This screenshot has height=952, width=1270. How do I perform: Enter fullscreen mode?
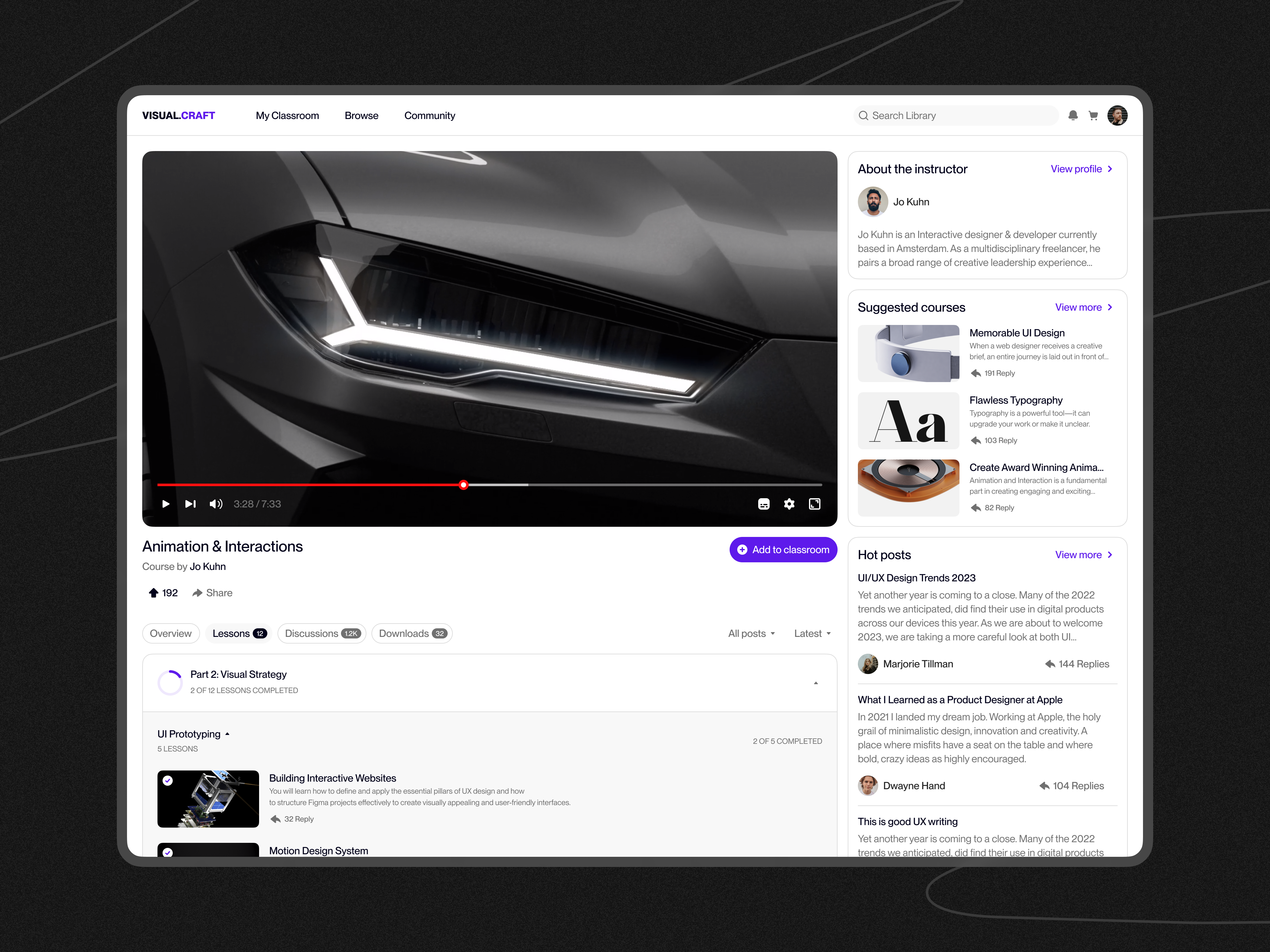pyautogui.click(x=815, y=504)
